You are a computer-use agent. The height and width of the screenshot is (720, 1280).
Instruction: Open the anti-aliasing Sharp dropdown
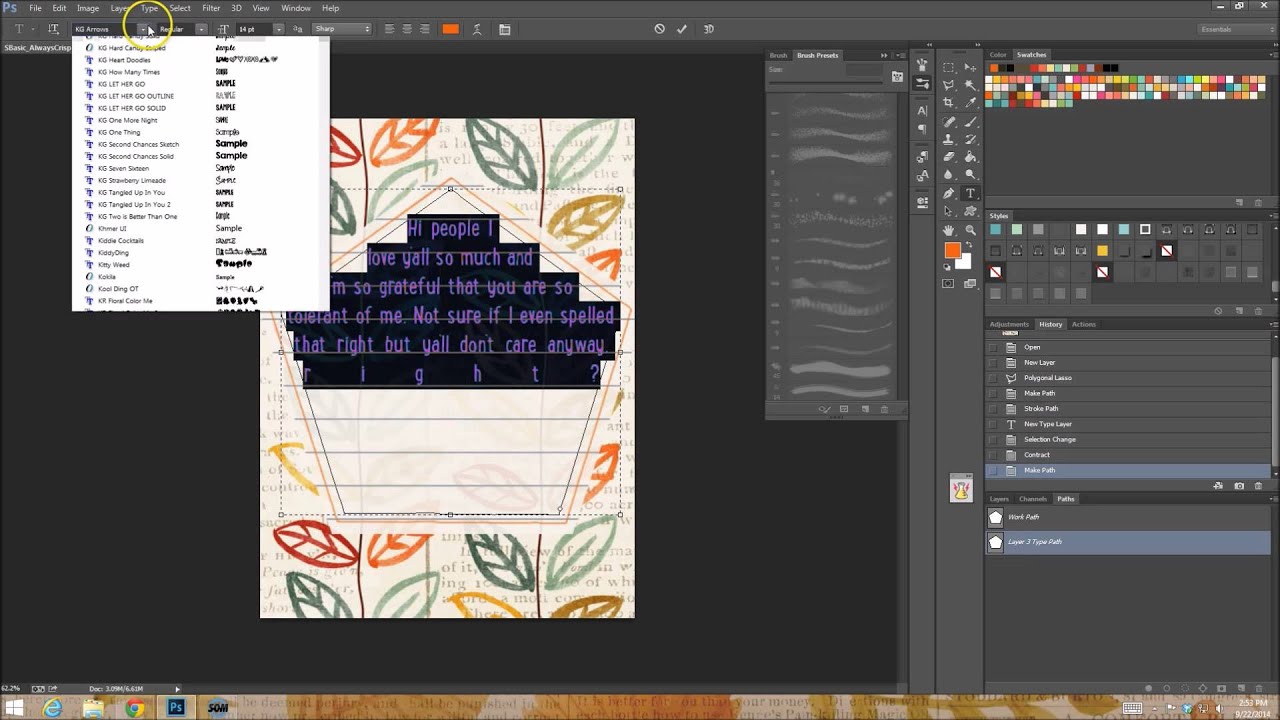pyautogui.click(x=342, y=29)
